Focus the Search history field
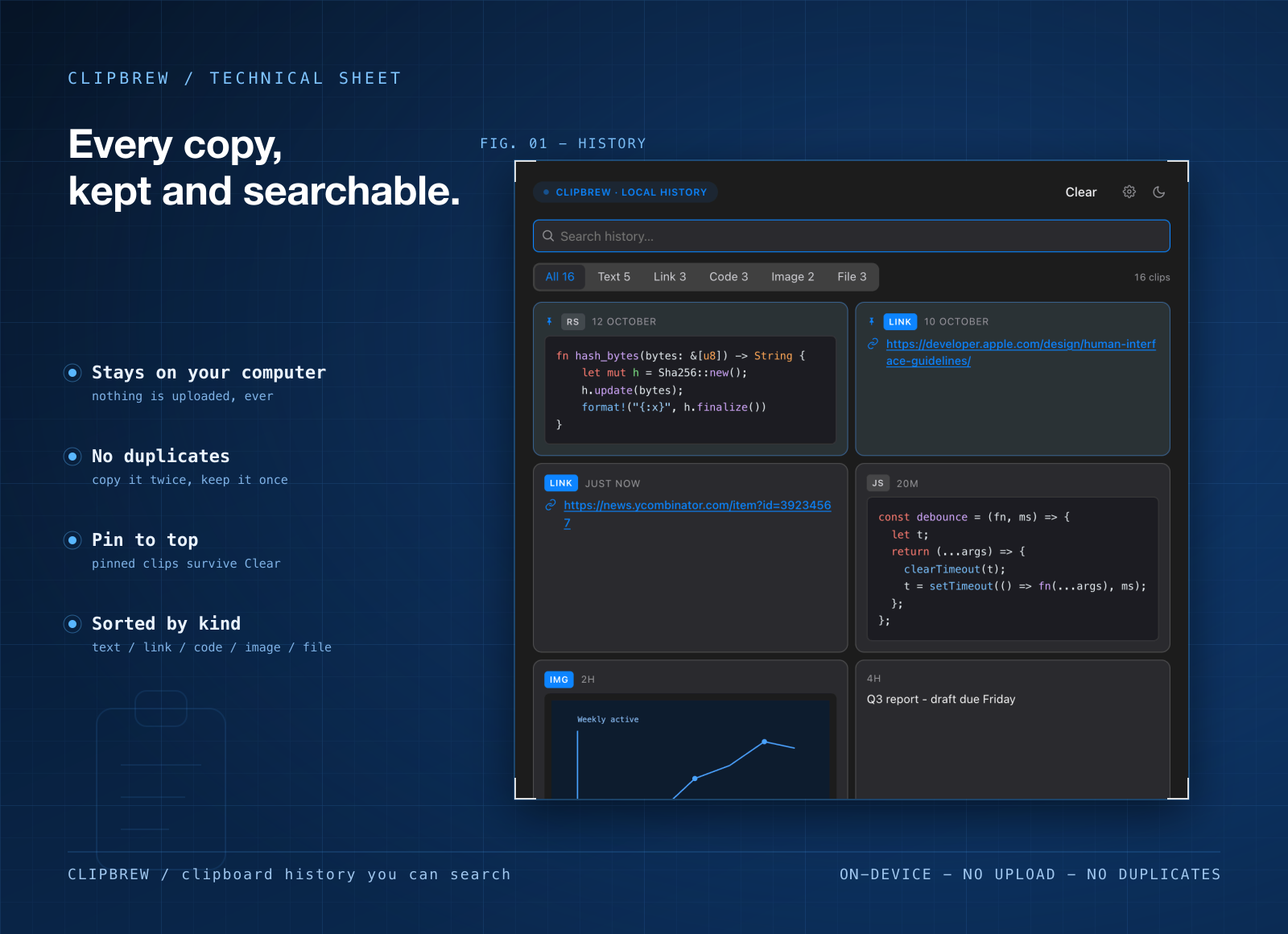This screenshot has width=1288, height=934. (852, 236)
